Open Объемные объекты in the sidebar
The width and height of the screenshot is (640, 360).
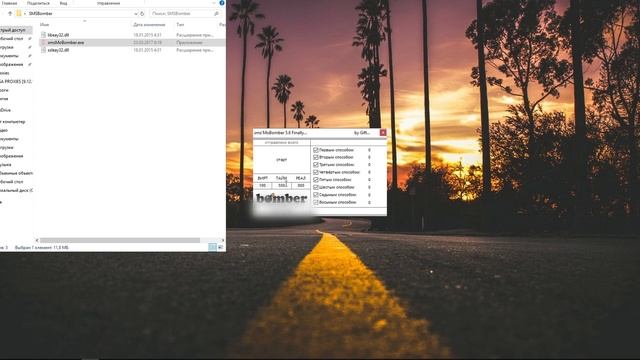[x=16, y=173]
